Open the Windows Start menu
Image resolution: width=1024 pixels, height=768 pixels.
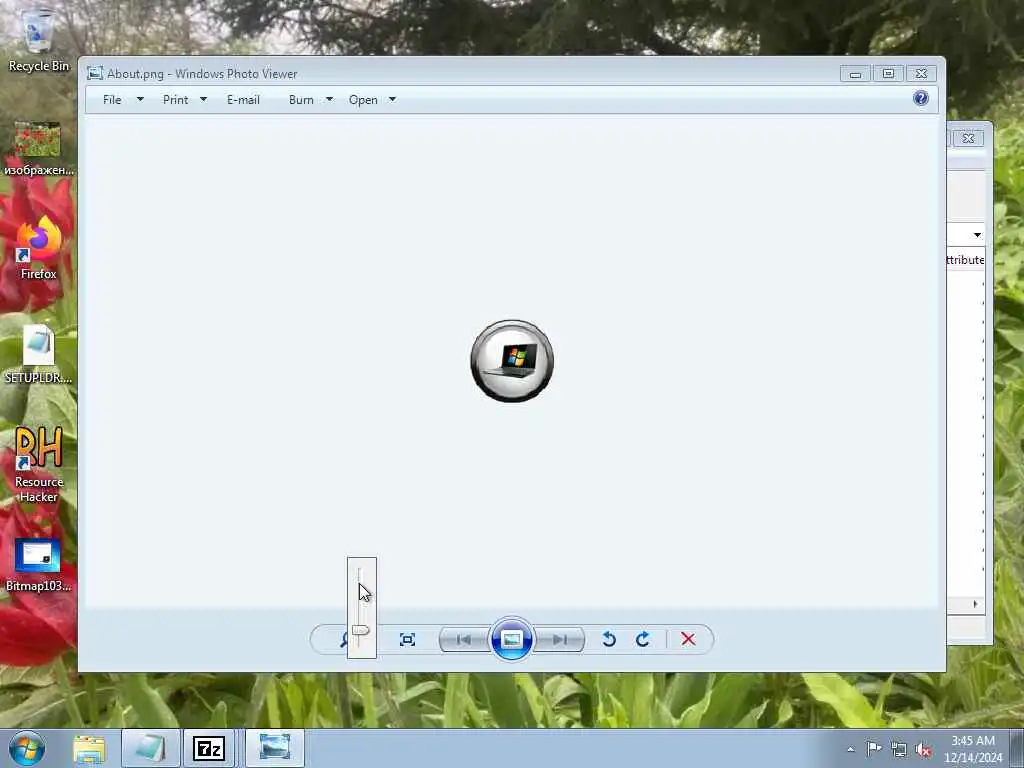27,748
